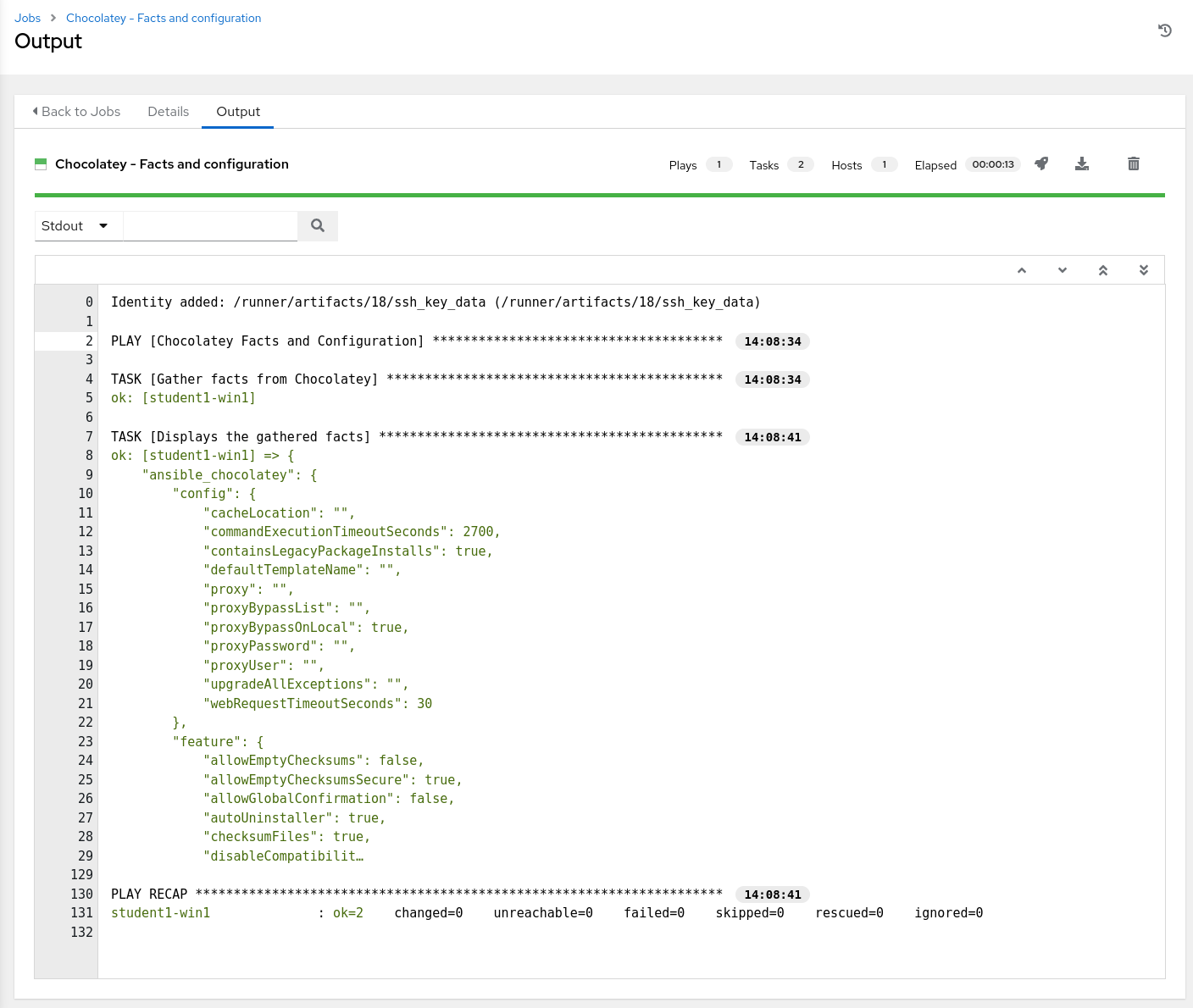
Task: Go to previous output with the single up chevron
Action: (1022, 270)
